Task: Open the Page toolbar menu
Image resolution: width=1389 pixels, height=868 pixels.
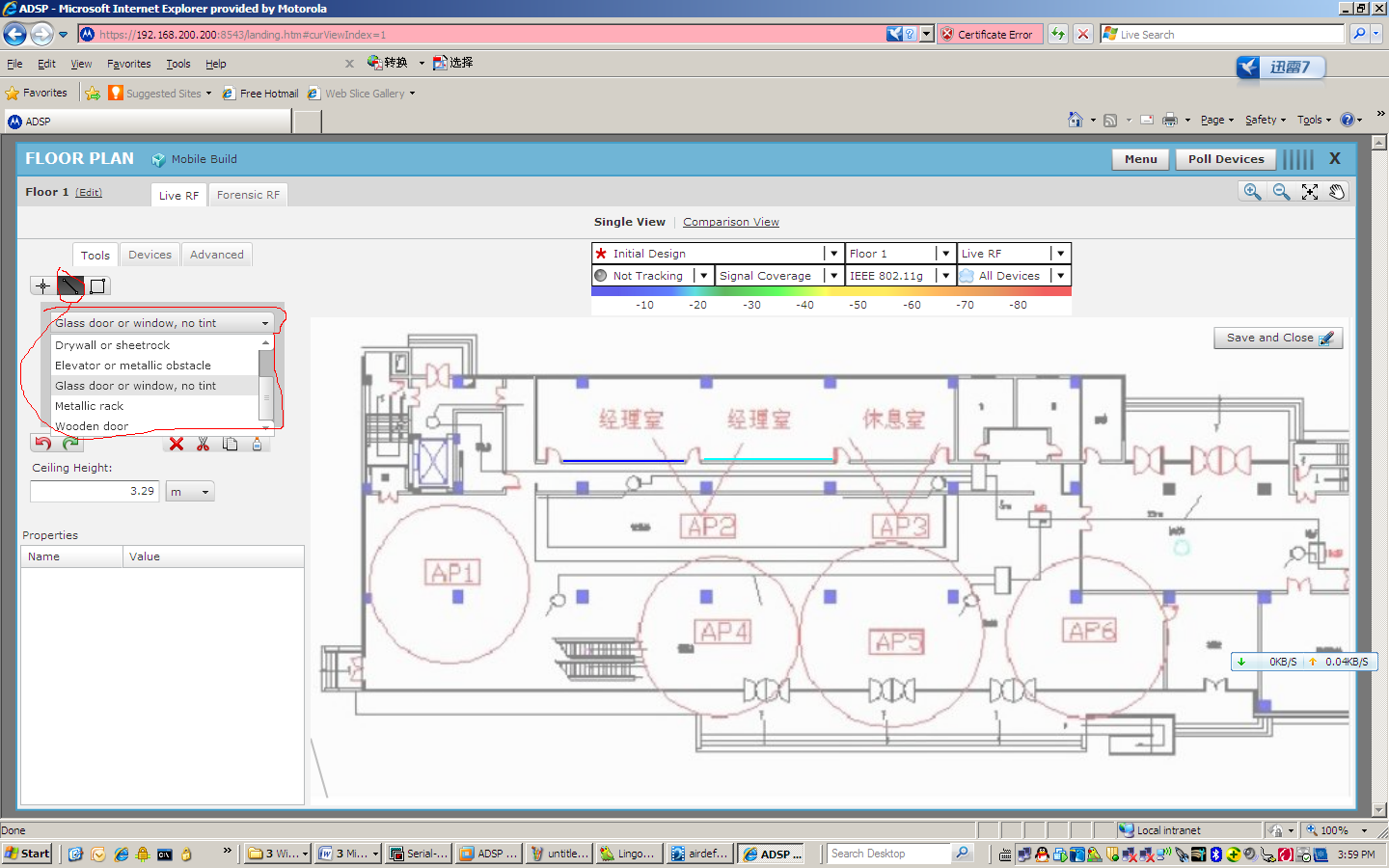Action: (x=1216, y=120)
